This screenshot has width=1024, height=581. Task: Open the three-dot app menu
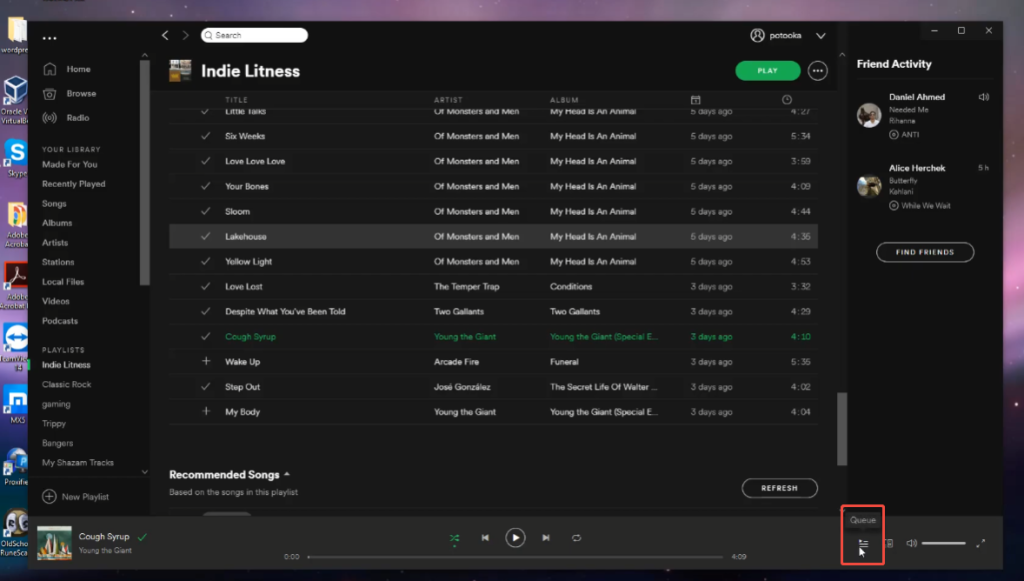[x=50, y=38]
